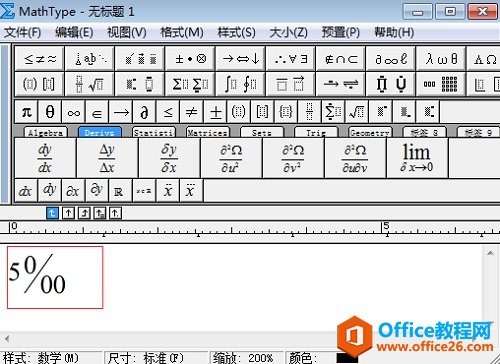The width and height of the screenshot is (500, 364).
Task: Select the second tab-stop alignment button
Action: coord(68,213)
